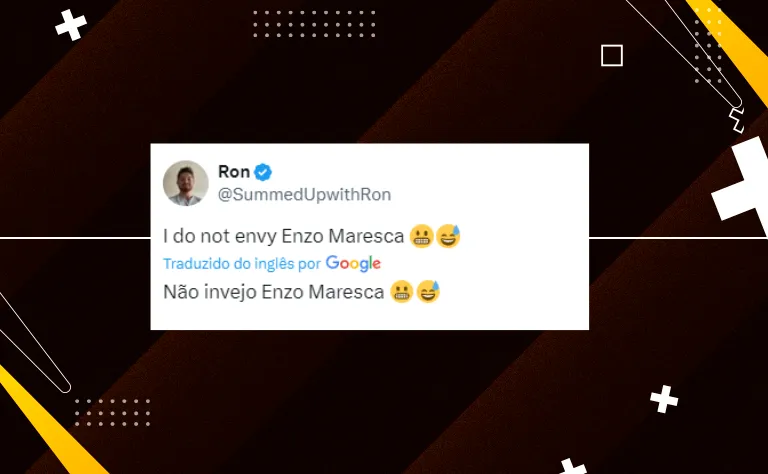Select grimacing emoji in the Portuguese translation
Image resolution: width=768 pixels, height=474 pixels.
coord(402,292)
